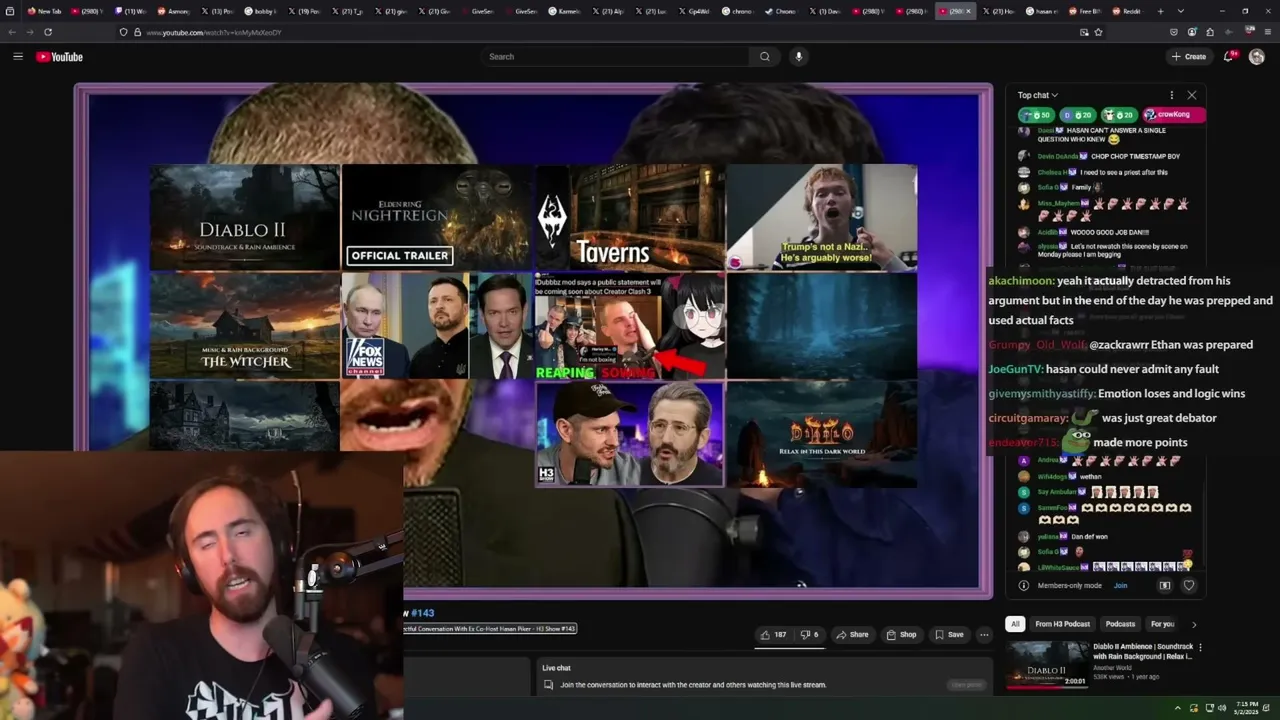This screenshot has width=1280, height=720.
Task: Open Diablo Relax in This Dark World video
Action: click(x=822, y=433)
